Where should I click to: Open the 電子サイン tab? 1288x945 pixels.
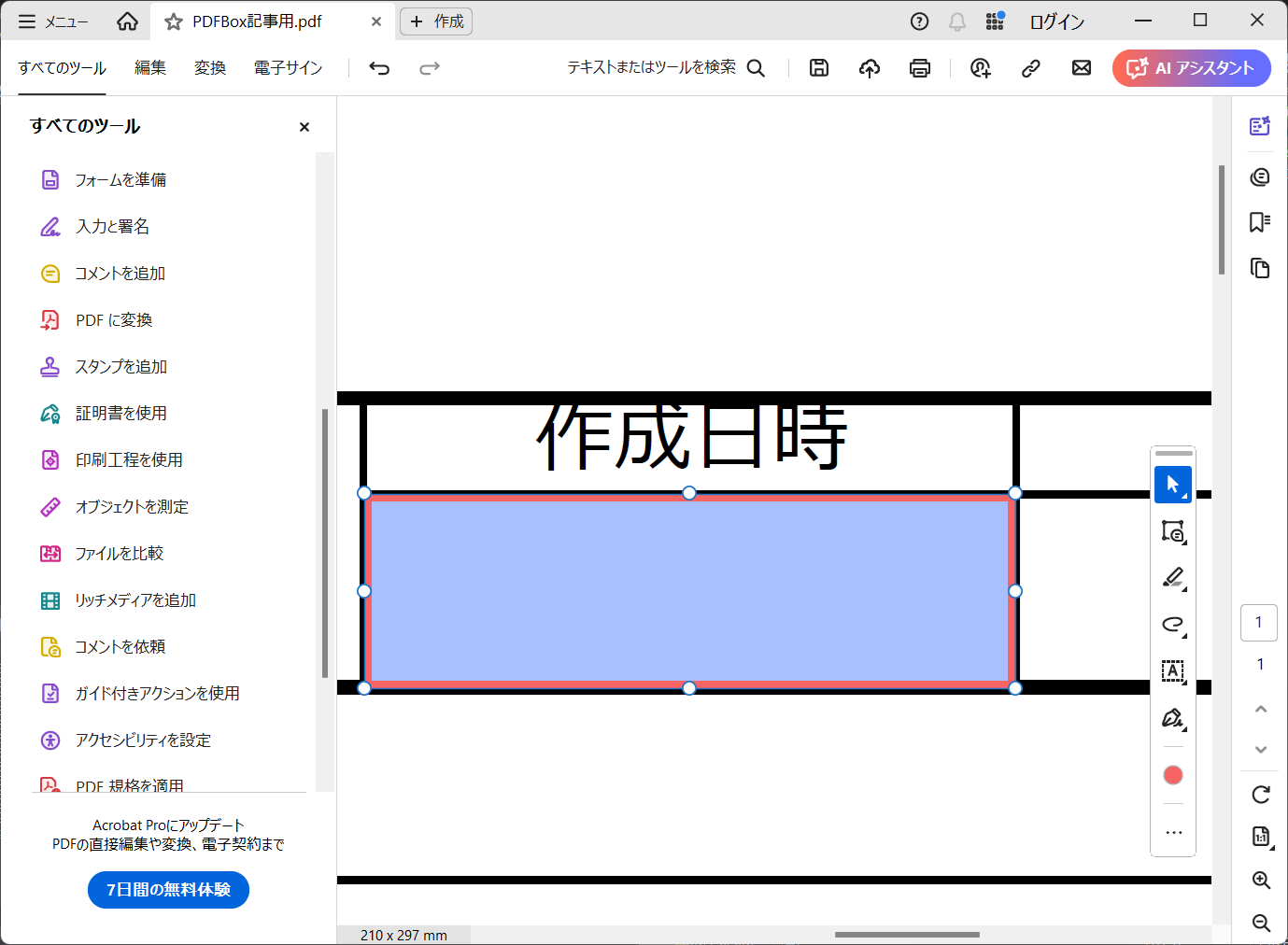tap(288, 68)
